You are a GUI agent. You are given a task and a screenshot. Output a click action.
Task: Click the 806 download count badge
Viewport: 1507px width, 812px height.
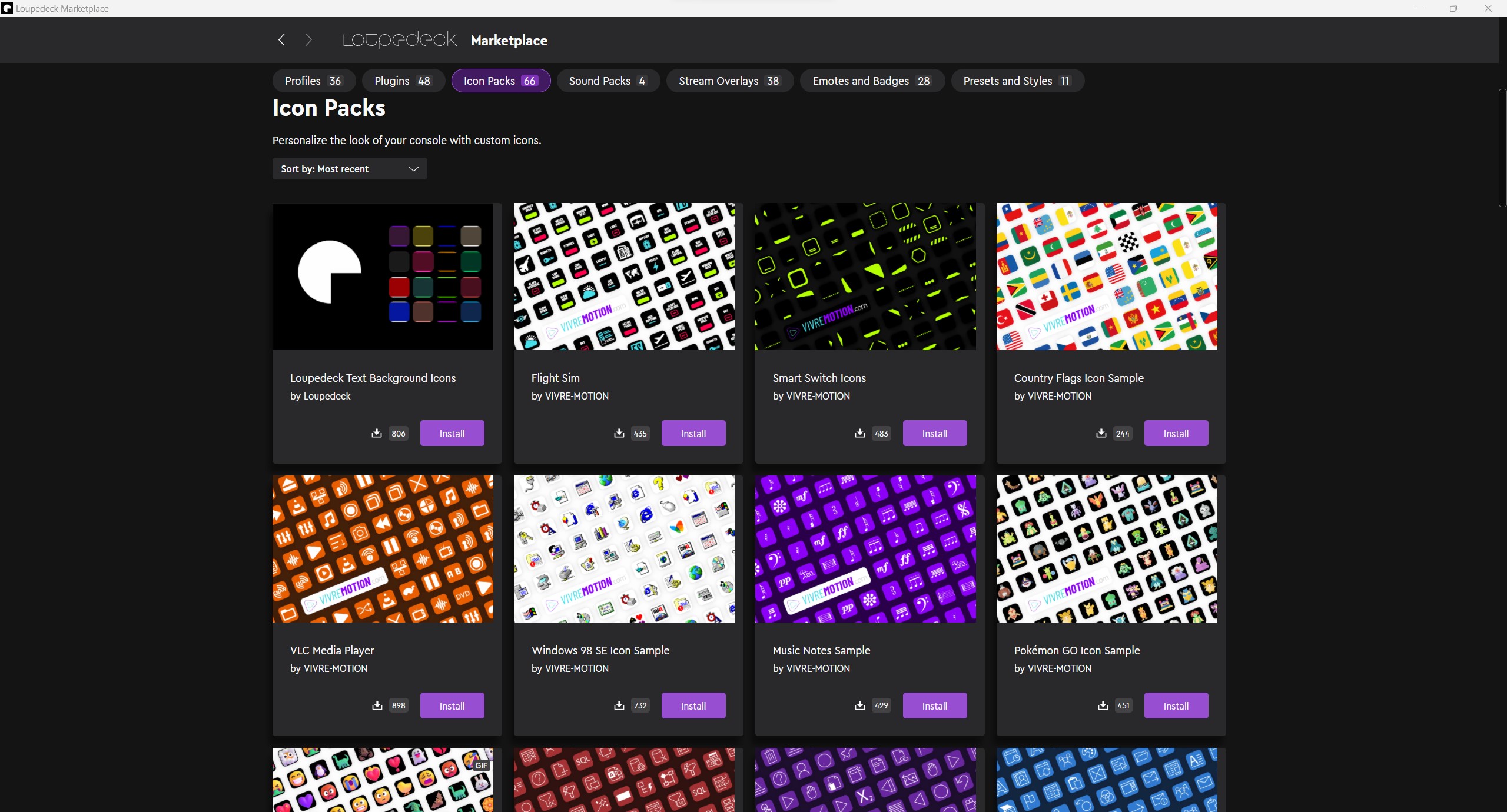click(399, 434)
